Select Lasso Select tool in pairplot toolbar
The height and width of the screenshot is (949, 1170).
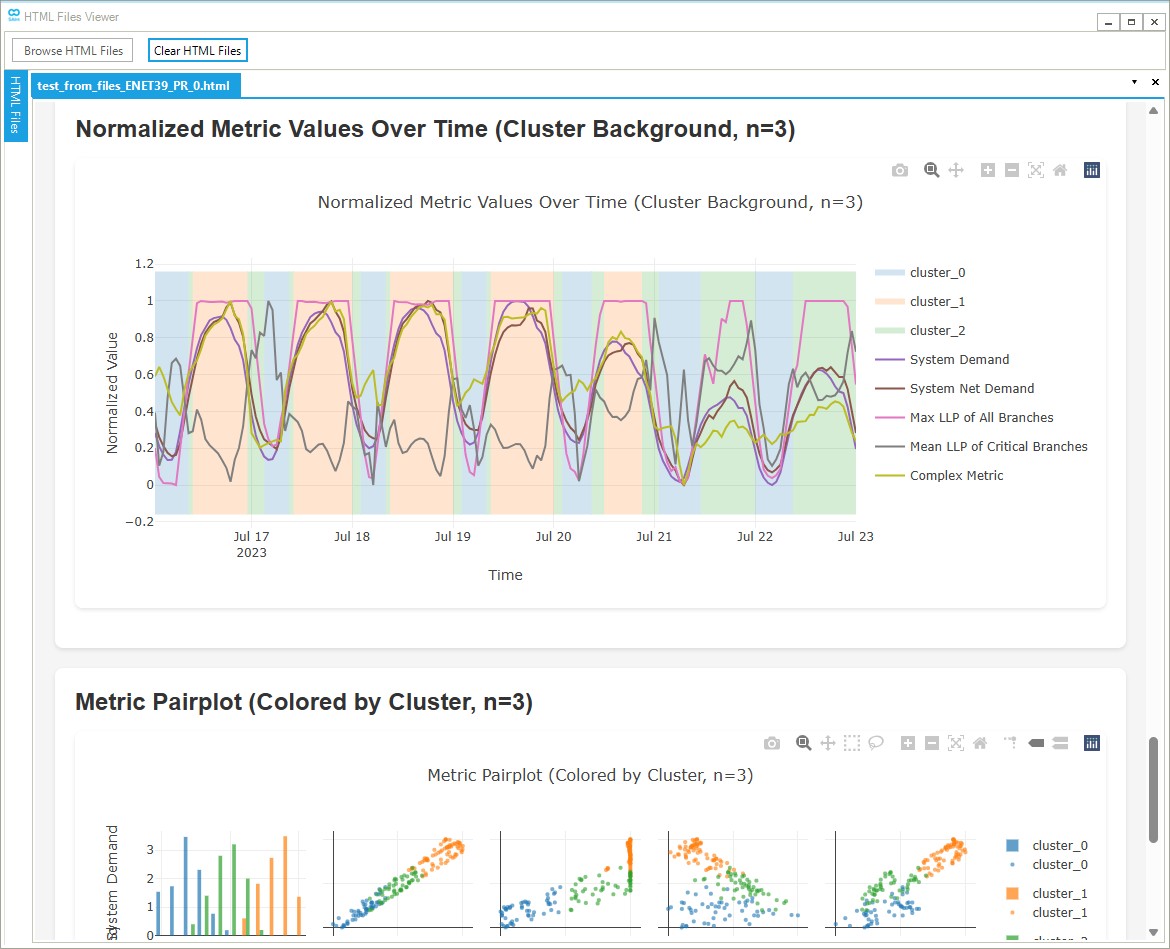point(876,743)
